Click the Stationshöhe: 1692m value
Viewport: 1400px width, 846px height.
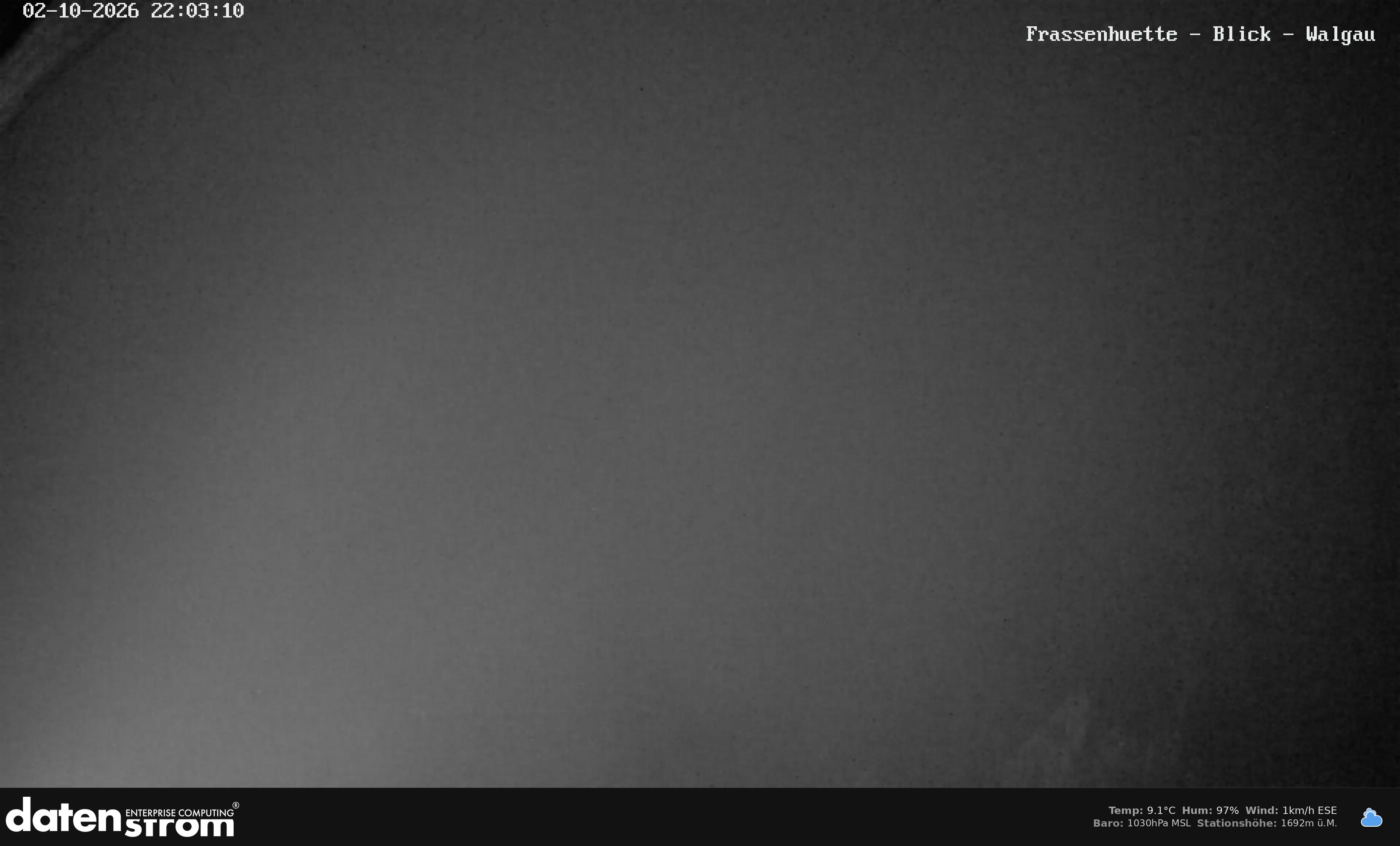pyautogui.click(x=1267, y=823)
